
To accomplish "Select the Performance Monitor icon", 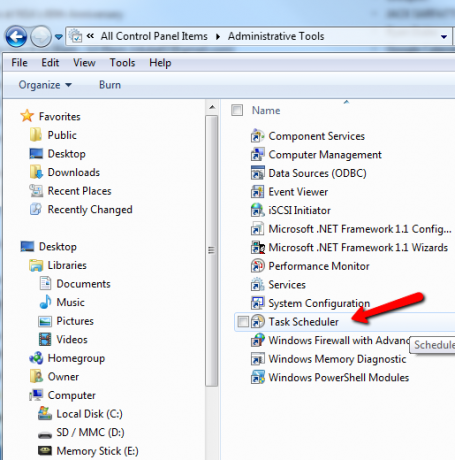I will click(x=258, y=266).
